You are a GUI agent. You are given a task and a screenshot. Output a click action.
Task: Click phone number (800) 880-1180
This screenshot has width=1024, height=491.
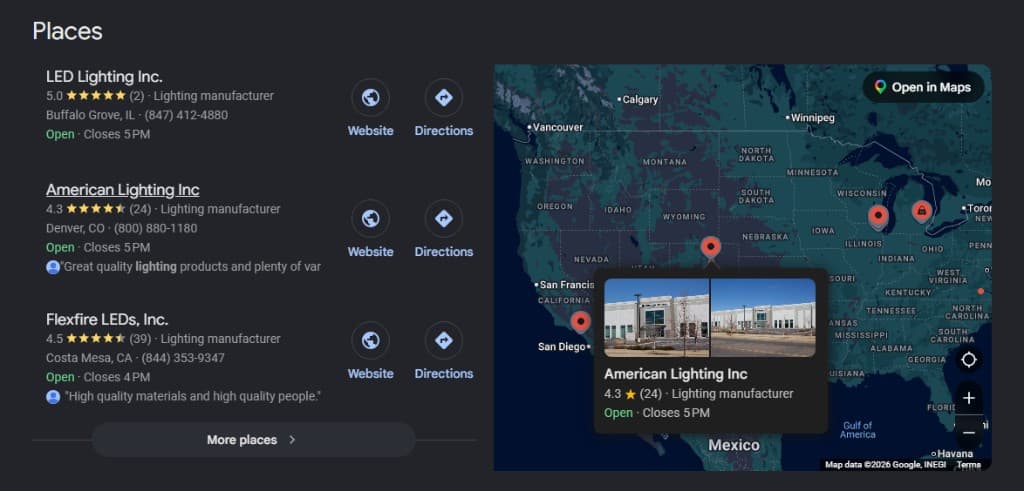(x=155, y=229)
